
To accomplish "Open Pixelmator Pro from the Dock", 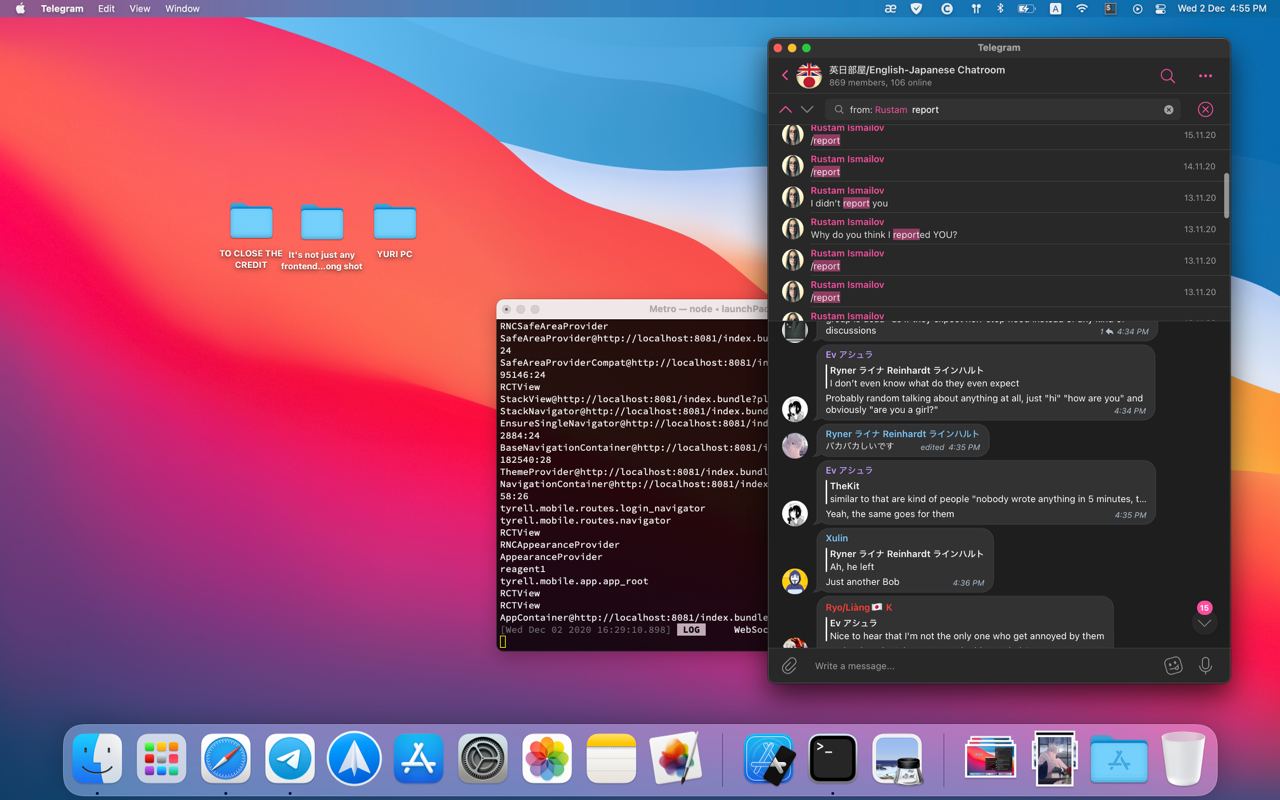I will coord(675,758).
